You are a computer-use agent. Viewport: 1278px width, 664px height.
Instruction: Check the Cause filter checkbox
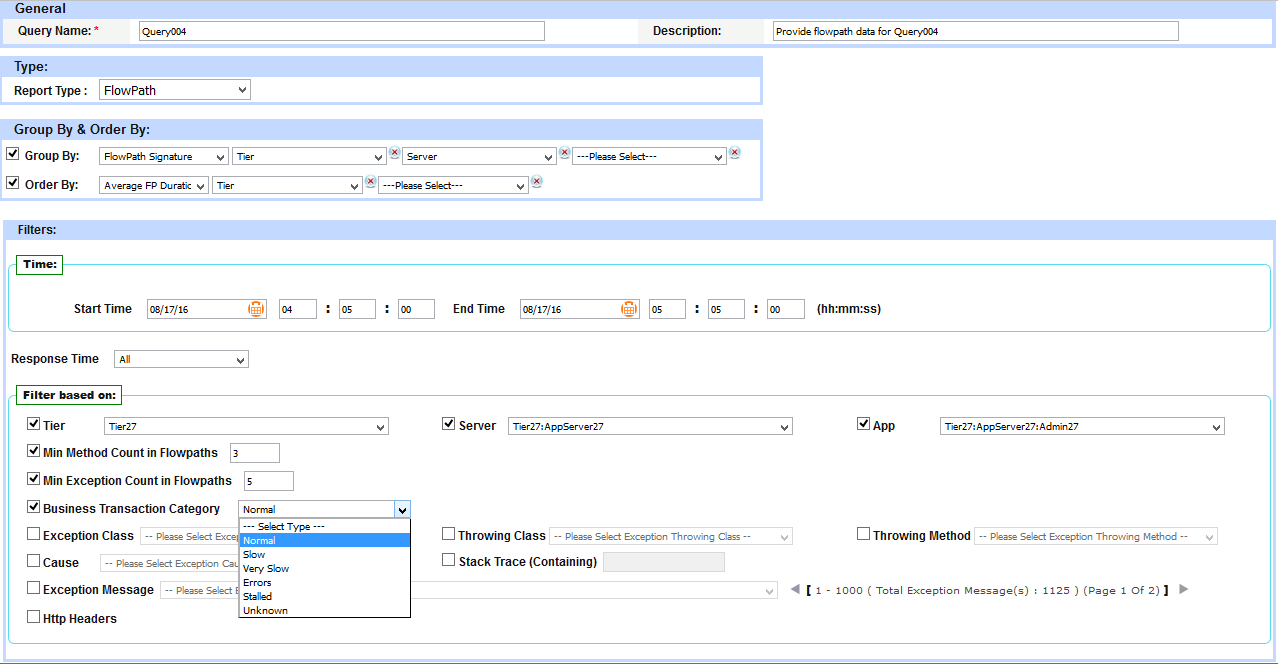34,561
